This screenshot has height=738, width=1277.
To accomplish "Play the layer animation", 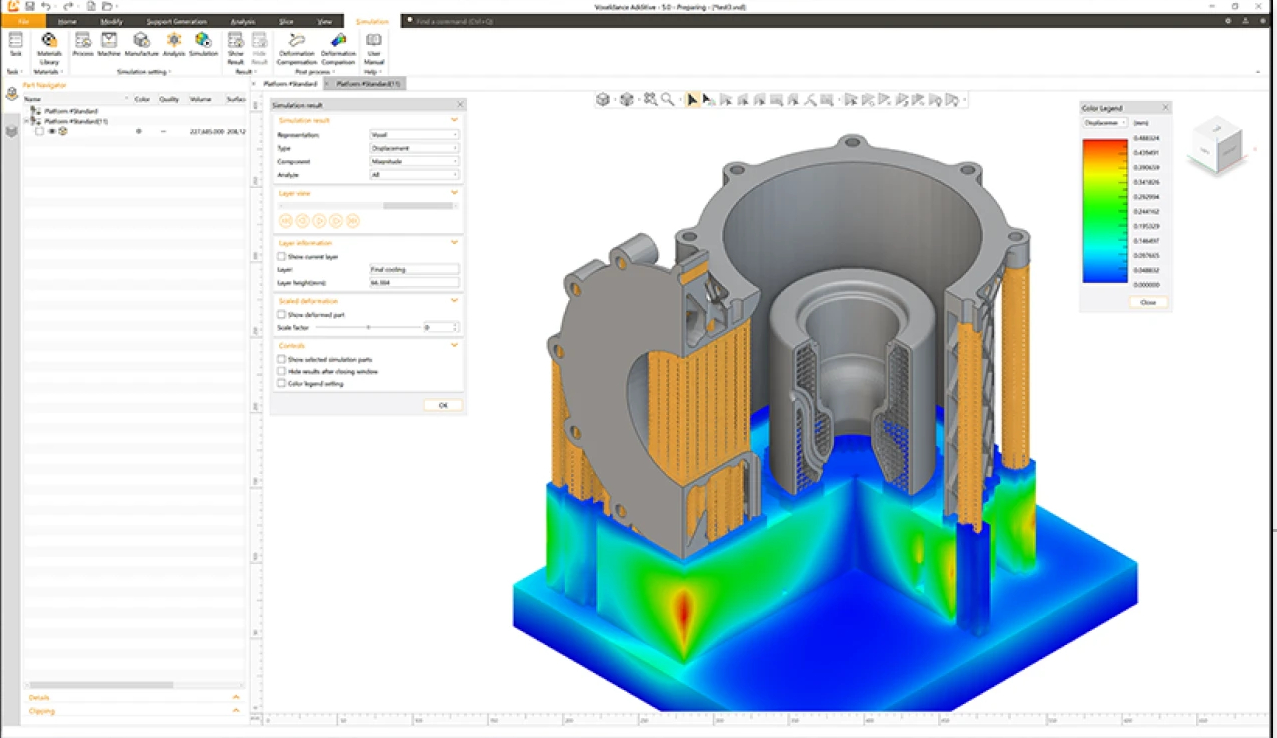I will (x=319, y=221).
